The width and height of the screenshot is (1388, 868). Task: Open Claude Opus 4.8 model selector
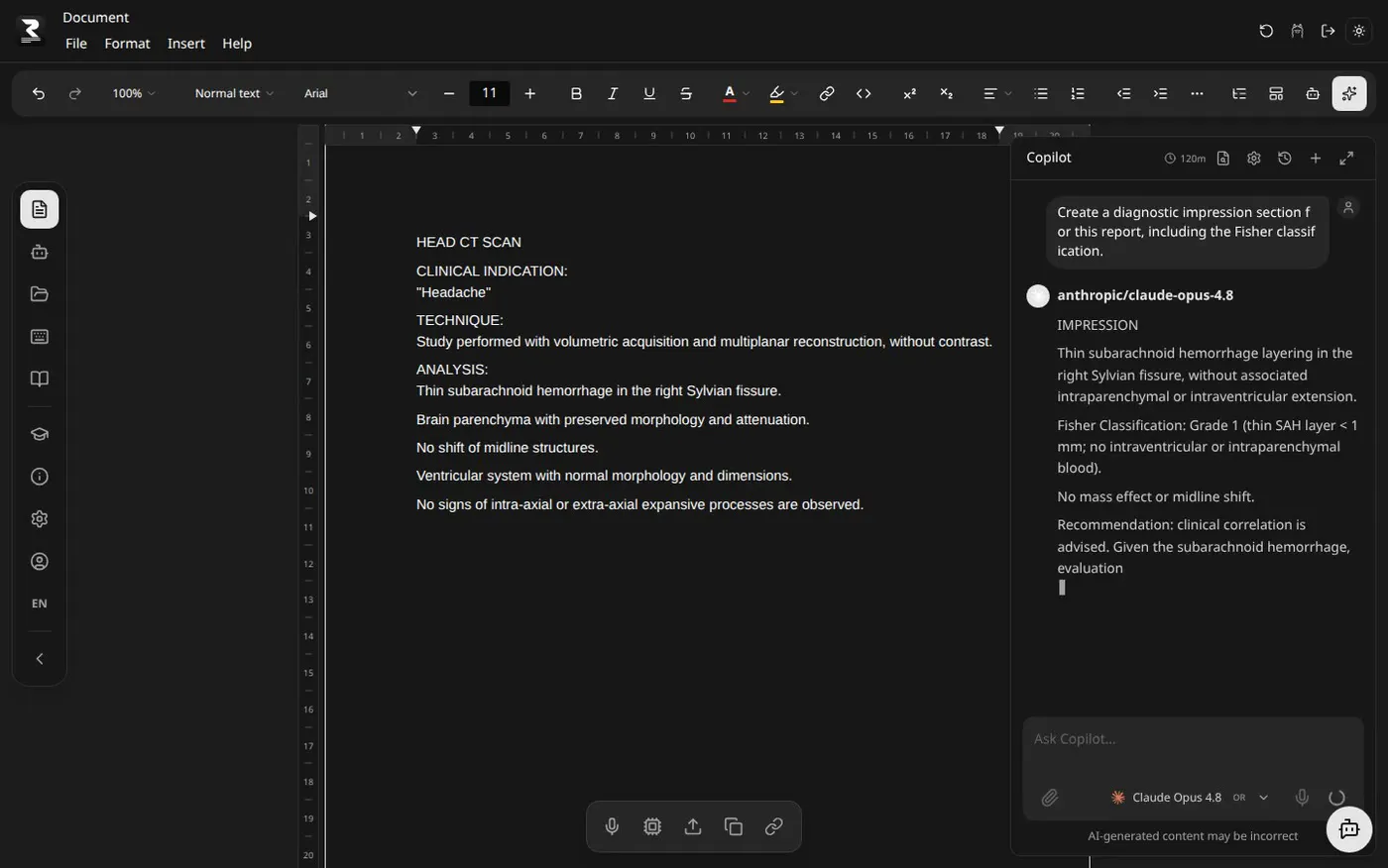pos(1190,798)
